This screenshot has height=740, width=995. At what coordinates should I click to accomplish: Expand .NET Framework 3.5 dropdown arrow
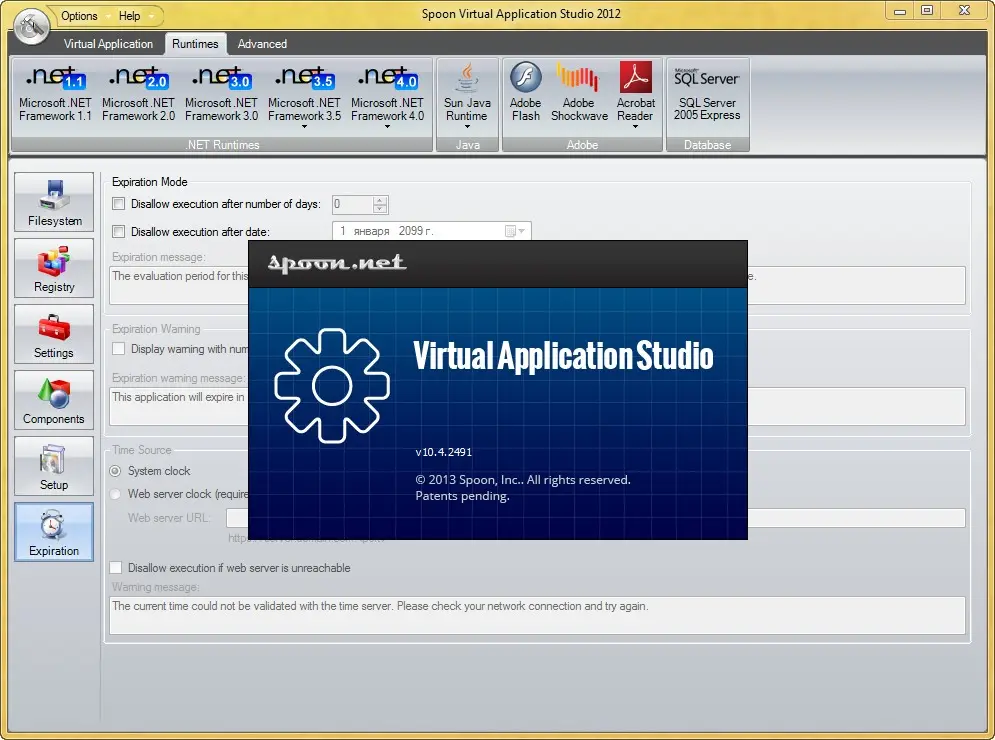(305, 127)
